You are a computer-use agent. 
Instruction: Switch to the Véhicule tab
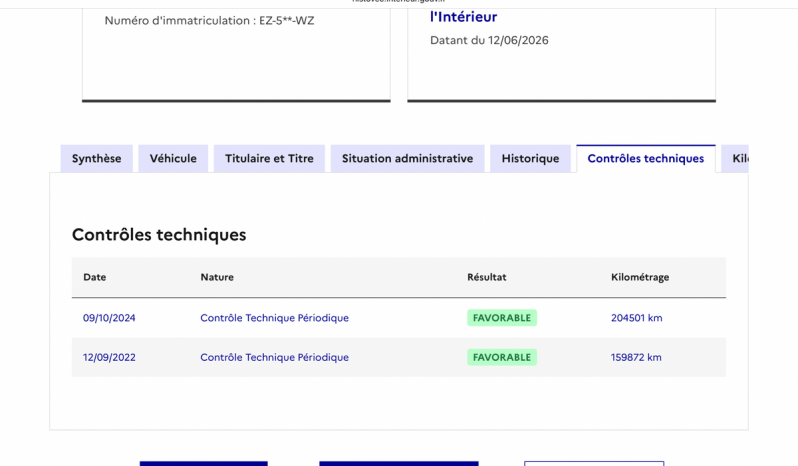(173, 158)
